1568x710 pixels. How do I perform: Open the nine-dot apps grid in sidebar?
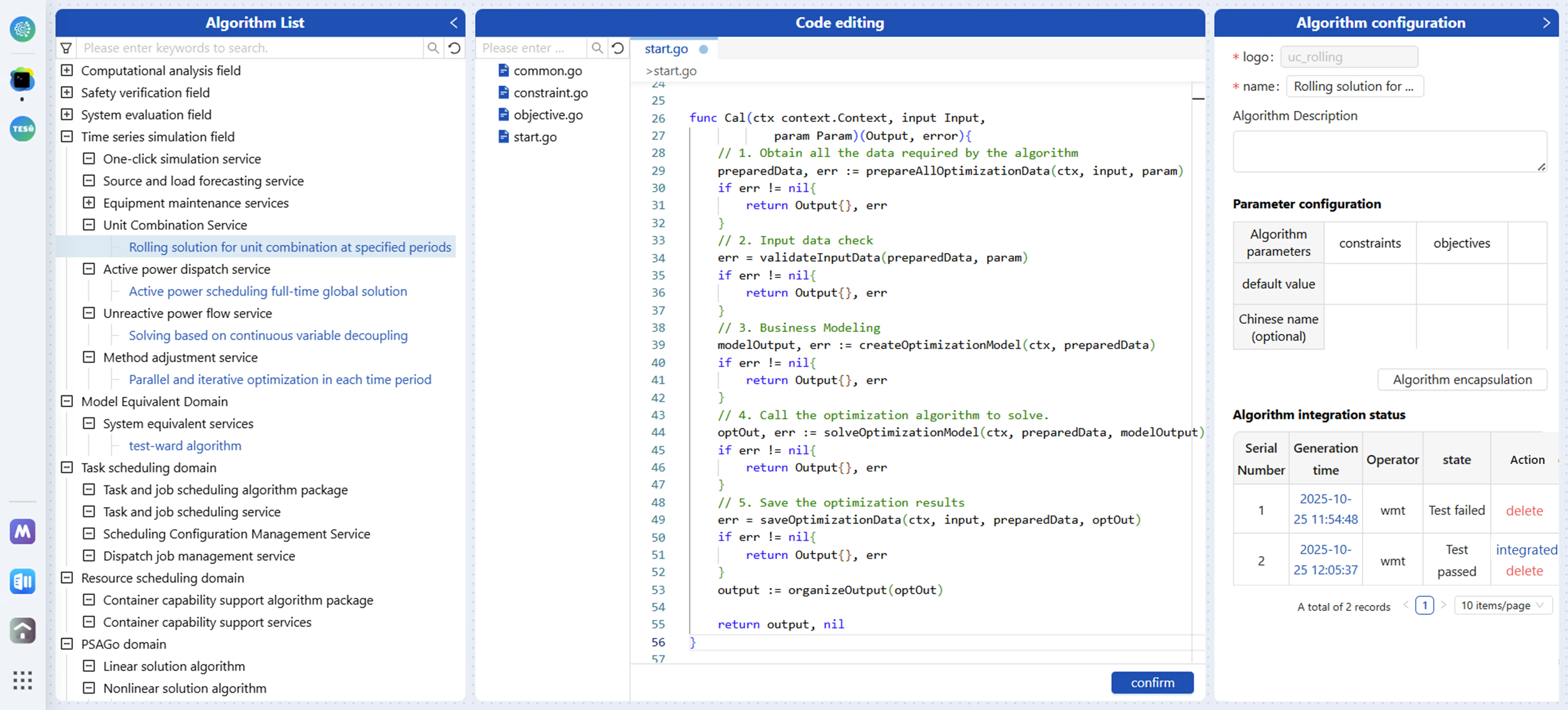click(x=23, y=680)
